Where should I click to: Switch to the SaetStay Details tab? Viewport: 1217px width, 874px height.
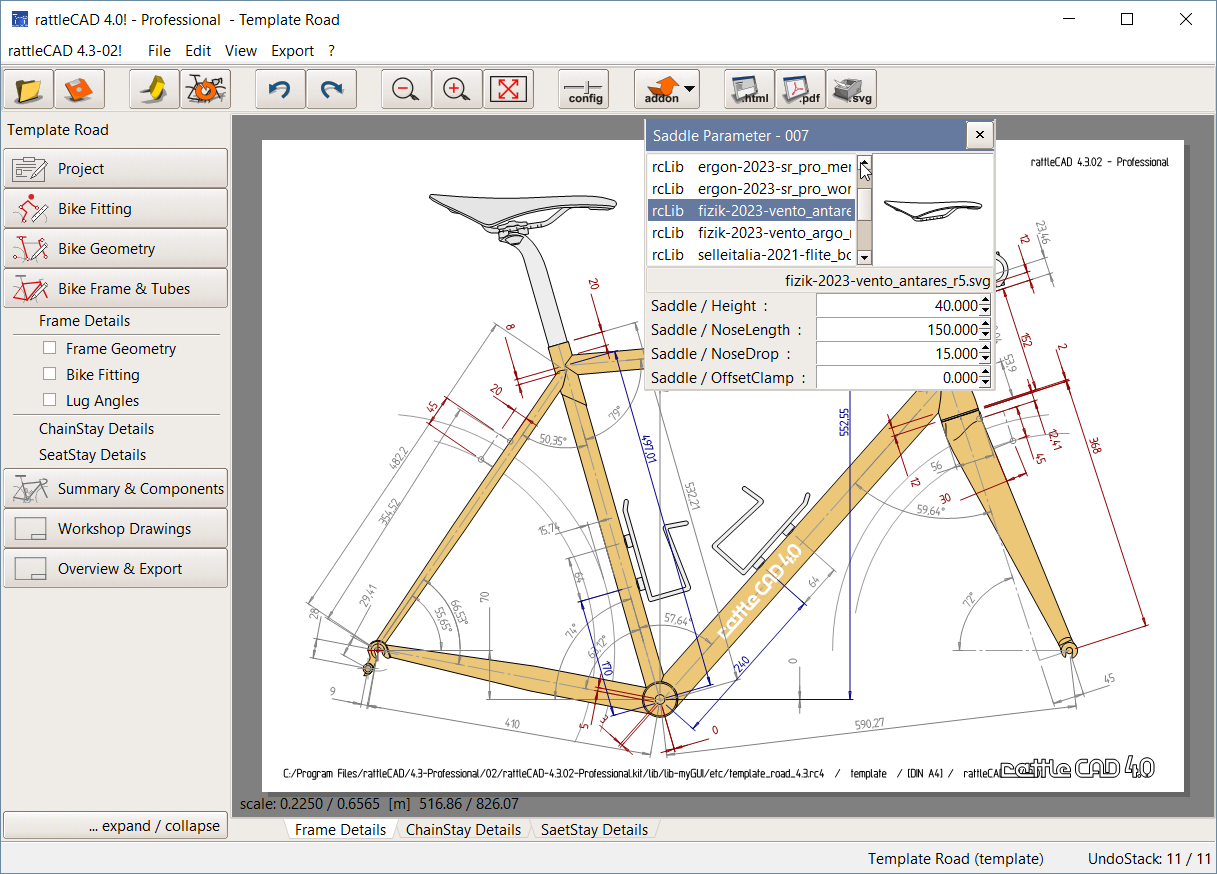coord(594,830)
